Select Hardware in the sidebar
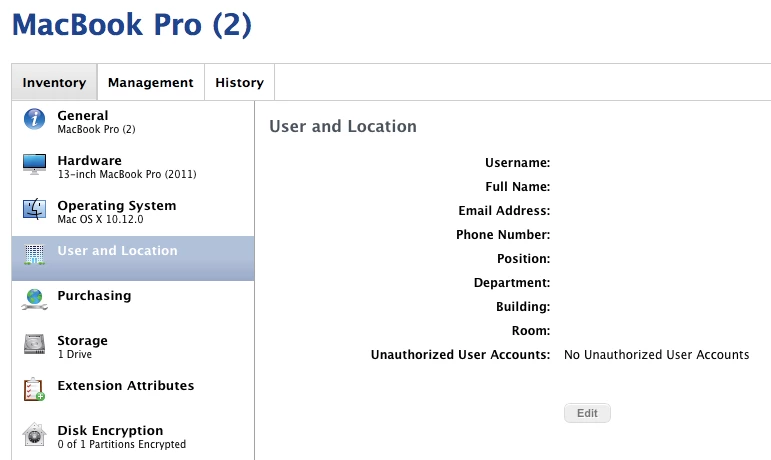The image size is (771, 460). (133, 167)
